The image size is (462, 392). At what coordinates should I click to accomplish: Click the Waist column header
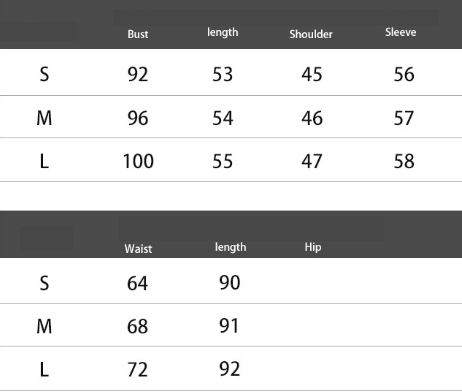[x=138, y=249]
